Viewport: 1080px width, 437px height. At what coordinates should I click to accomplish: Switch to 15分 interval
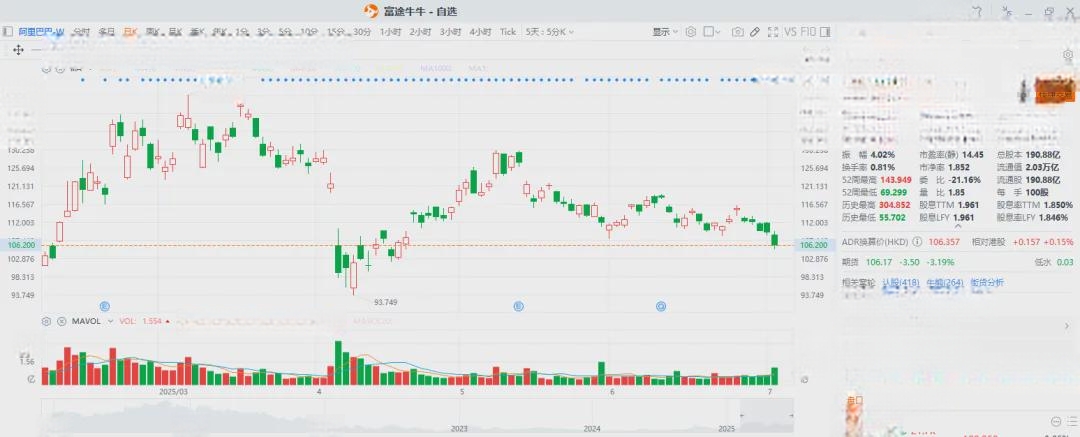point(337,32)
